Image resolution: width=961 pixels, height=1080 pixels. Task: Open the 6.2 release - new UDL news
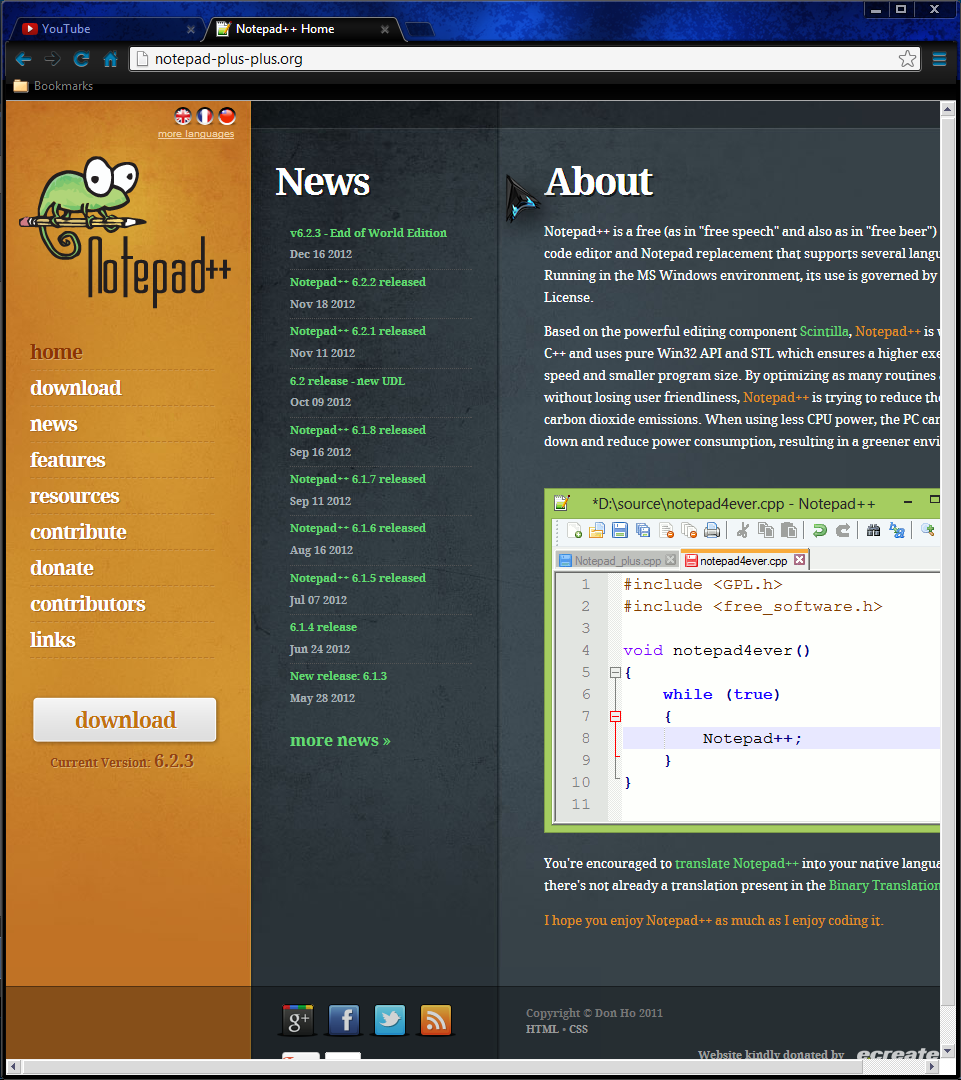click(x=347, y=381)
